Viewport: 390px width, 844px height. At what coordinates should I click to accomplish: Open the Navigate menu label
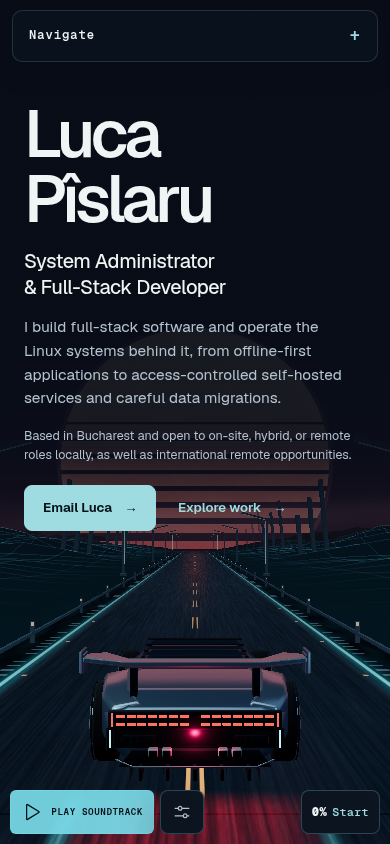coord(61,35)
